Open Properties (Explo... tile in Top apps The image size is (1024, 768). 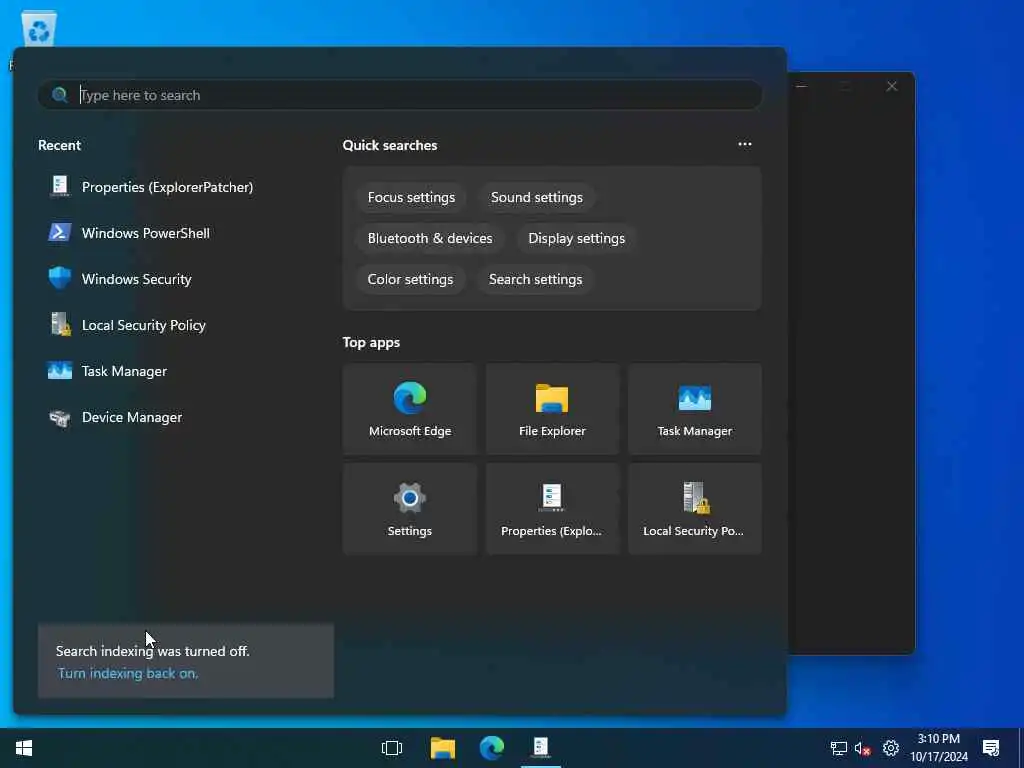[x=552, y=509]
